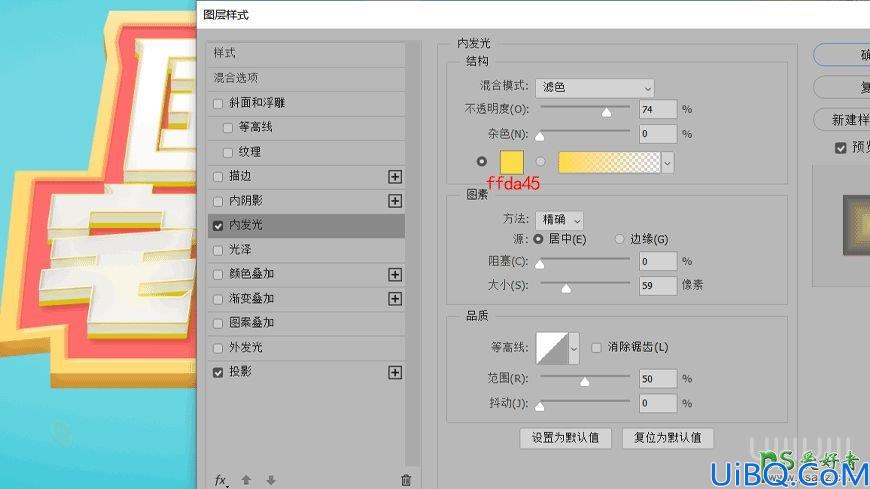Click the yellow-to-transparent gradient bar
Screen dimensions: 870x489
[609, 163]
